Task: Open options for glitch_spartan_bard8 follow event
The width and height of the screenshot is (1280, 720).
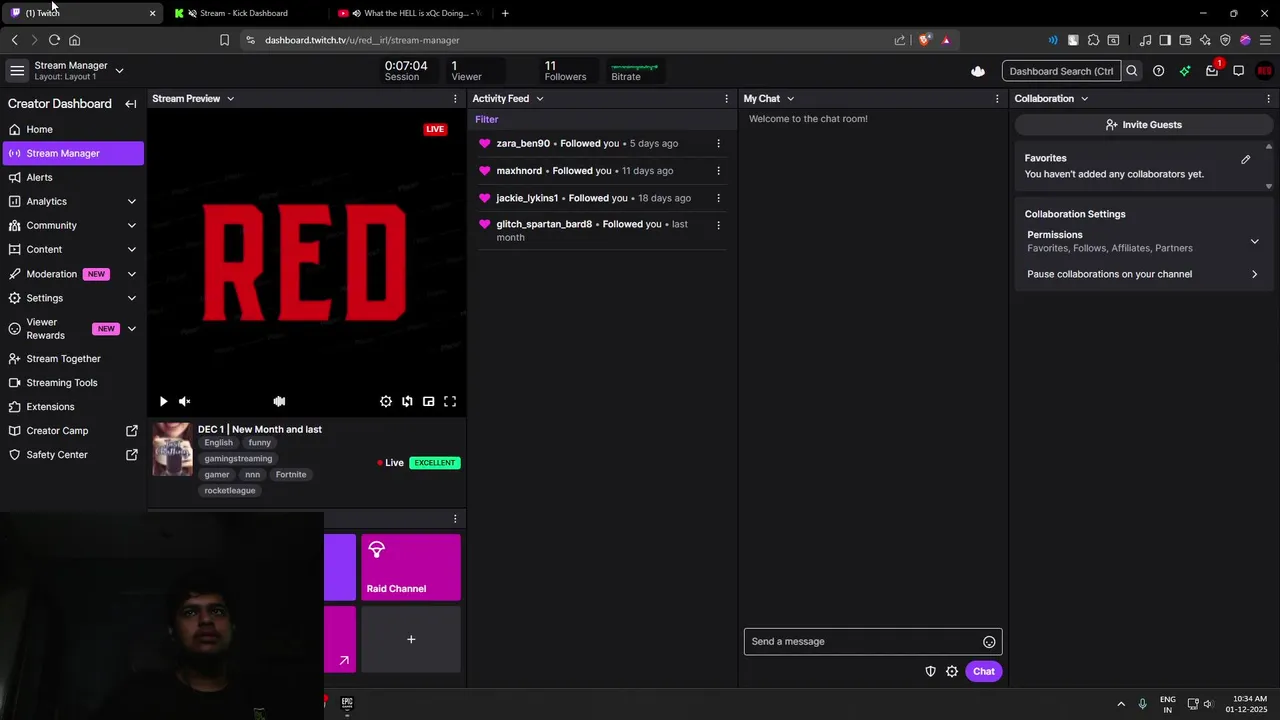Action: click(718, 225)
